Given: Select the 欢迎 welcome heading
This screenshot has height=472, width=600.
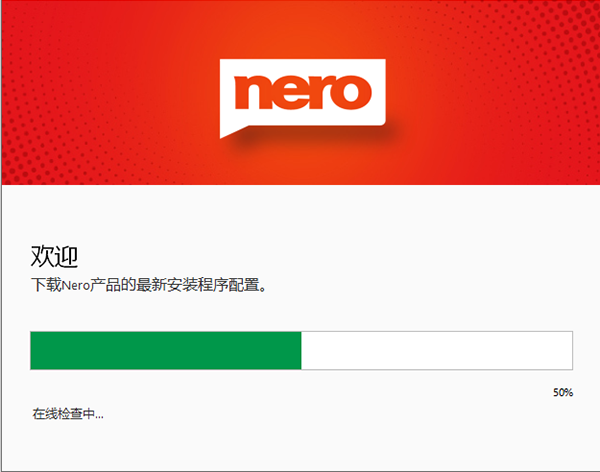Looking at the screenshot, I should (x=54, y=256).
